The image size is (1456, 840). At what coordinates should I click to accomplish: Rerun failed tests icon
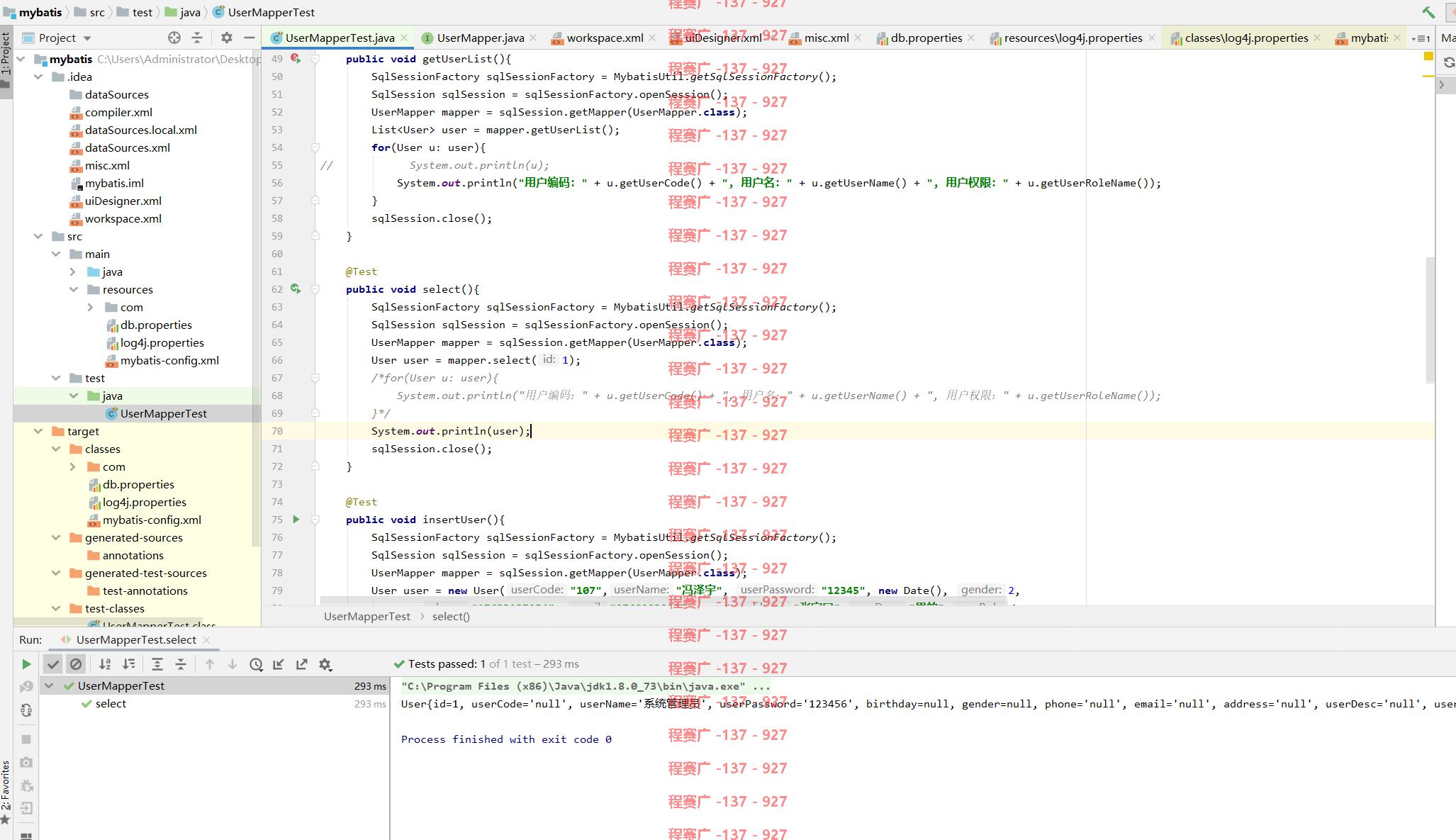coord(26,686)
